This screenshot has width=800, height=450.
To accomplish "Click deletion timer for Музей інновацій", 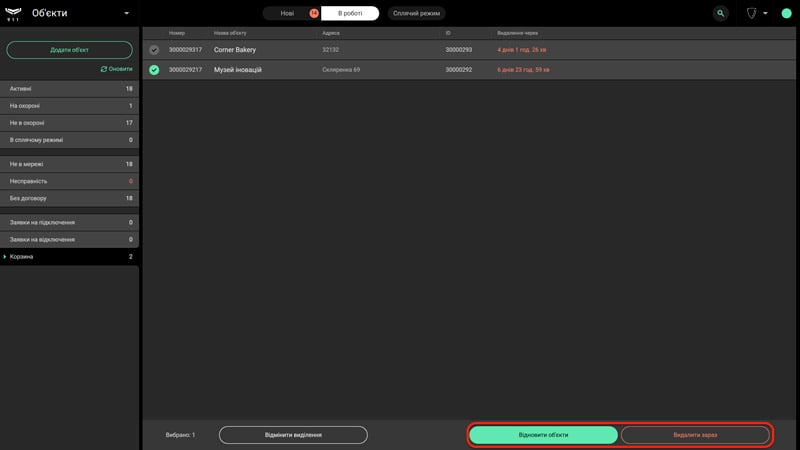I will pos(523,70).
